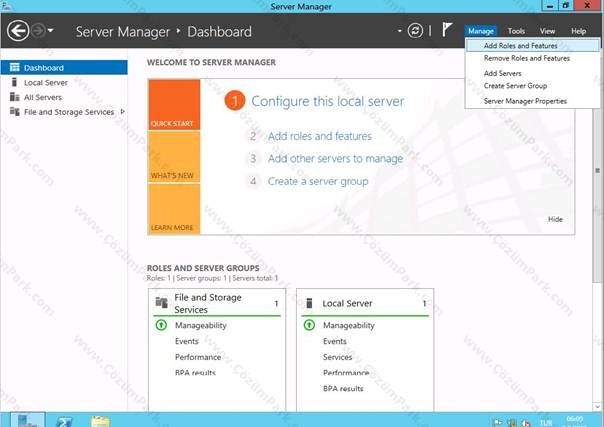604x427 pixels.
Task: Click the orange step 1 circle
Action: pos(235,100)
